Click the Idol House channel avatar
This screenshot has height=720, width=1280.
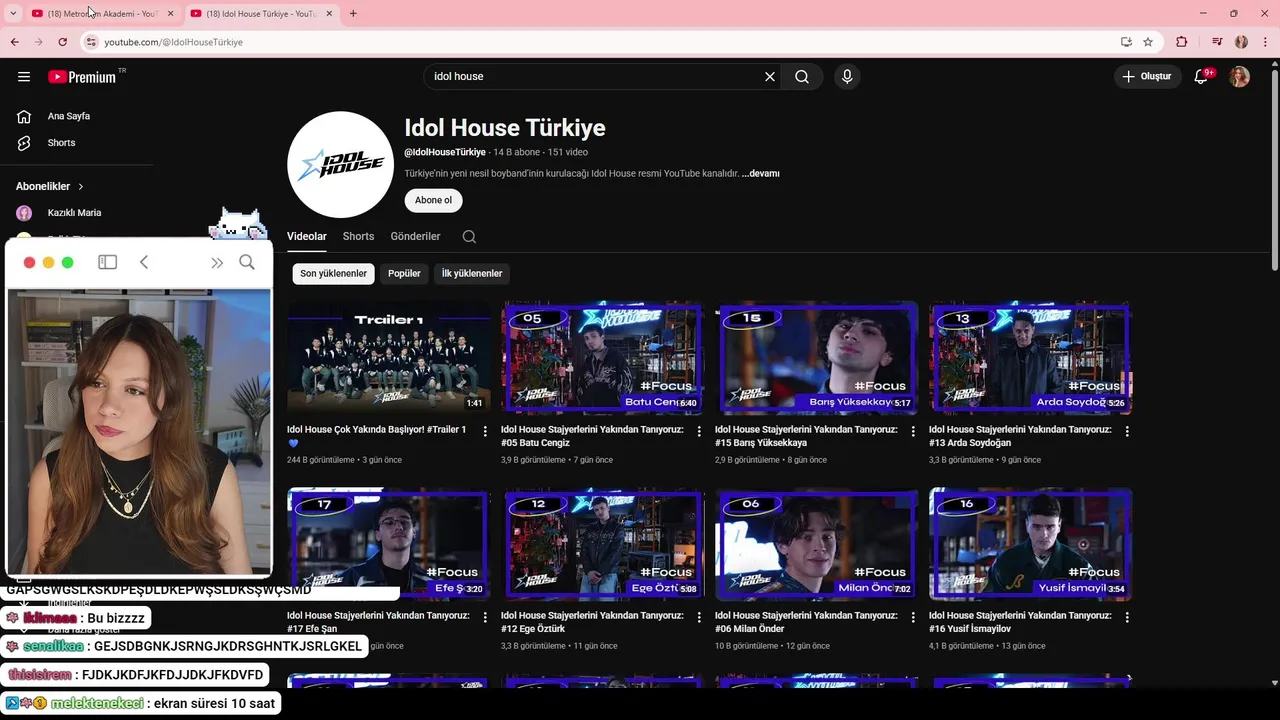(340, 165)
